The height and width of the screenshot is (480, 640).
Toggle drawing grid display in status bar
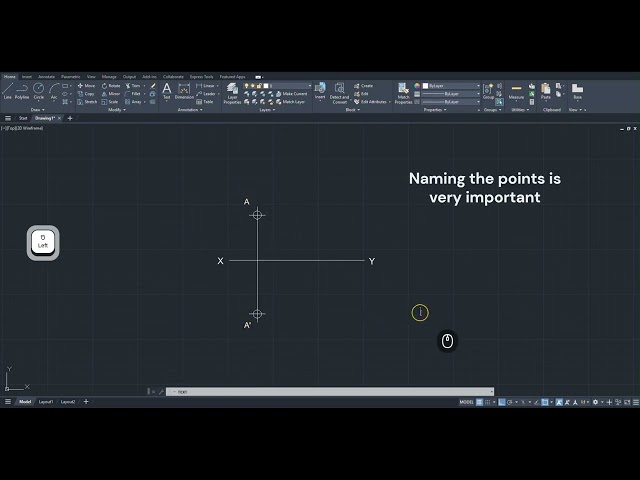point(480,402)
